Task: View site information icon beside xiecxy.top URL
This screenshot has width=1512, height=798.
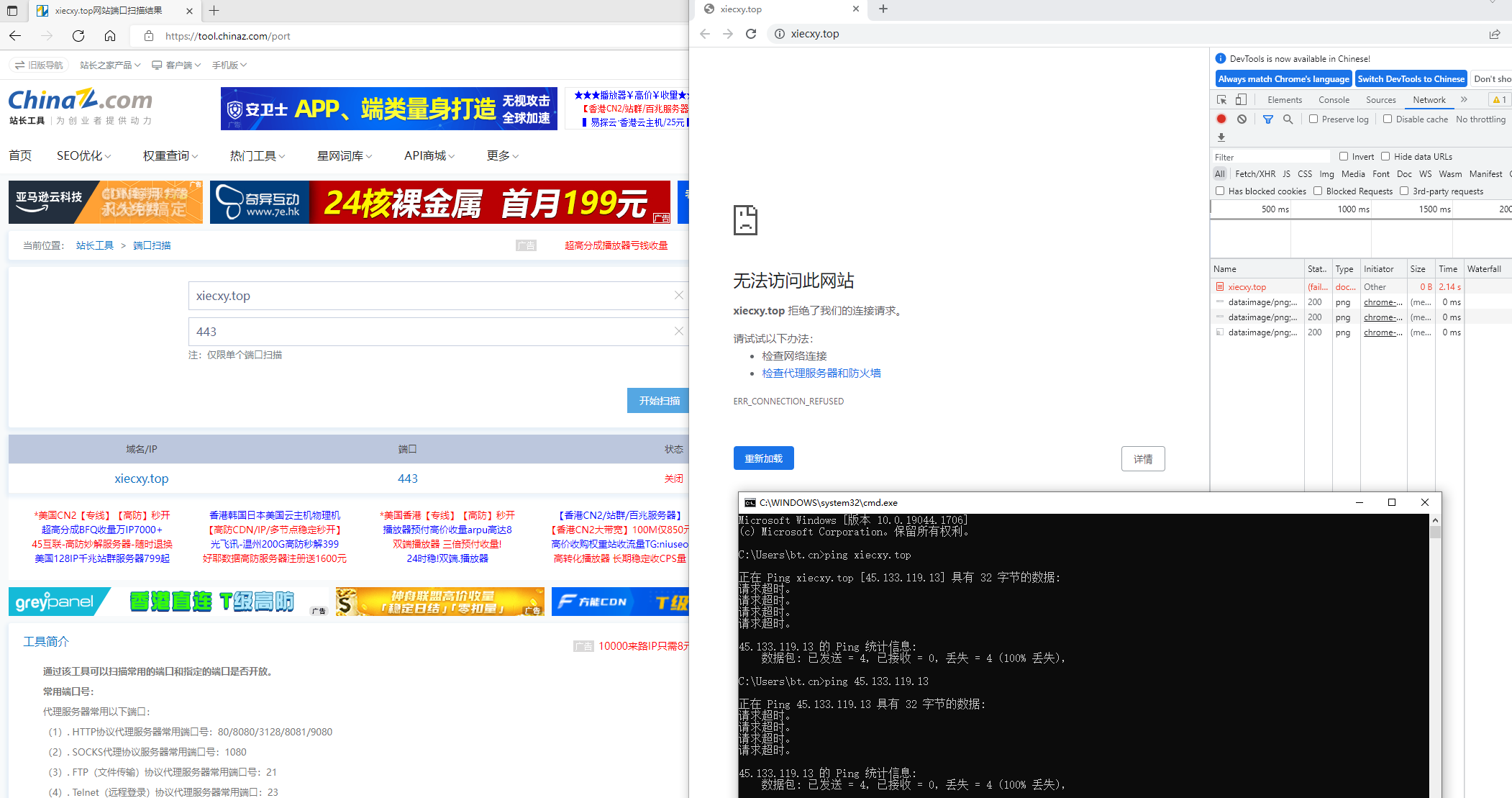Action: click(779, 34)
